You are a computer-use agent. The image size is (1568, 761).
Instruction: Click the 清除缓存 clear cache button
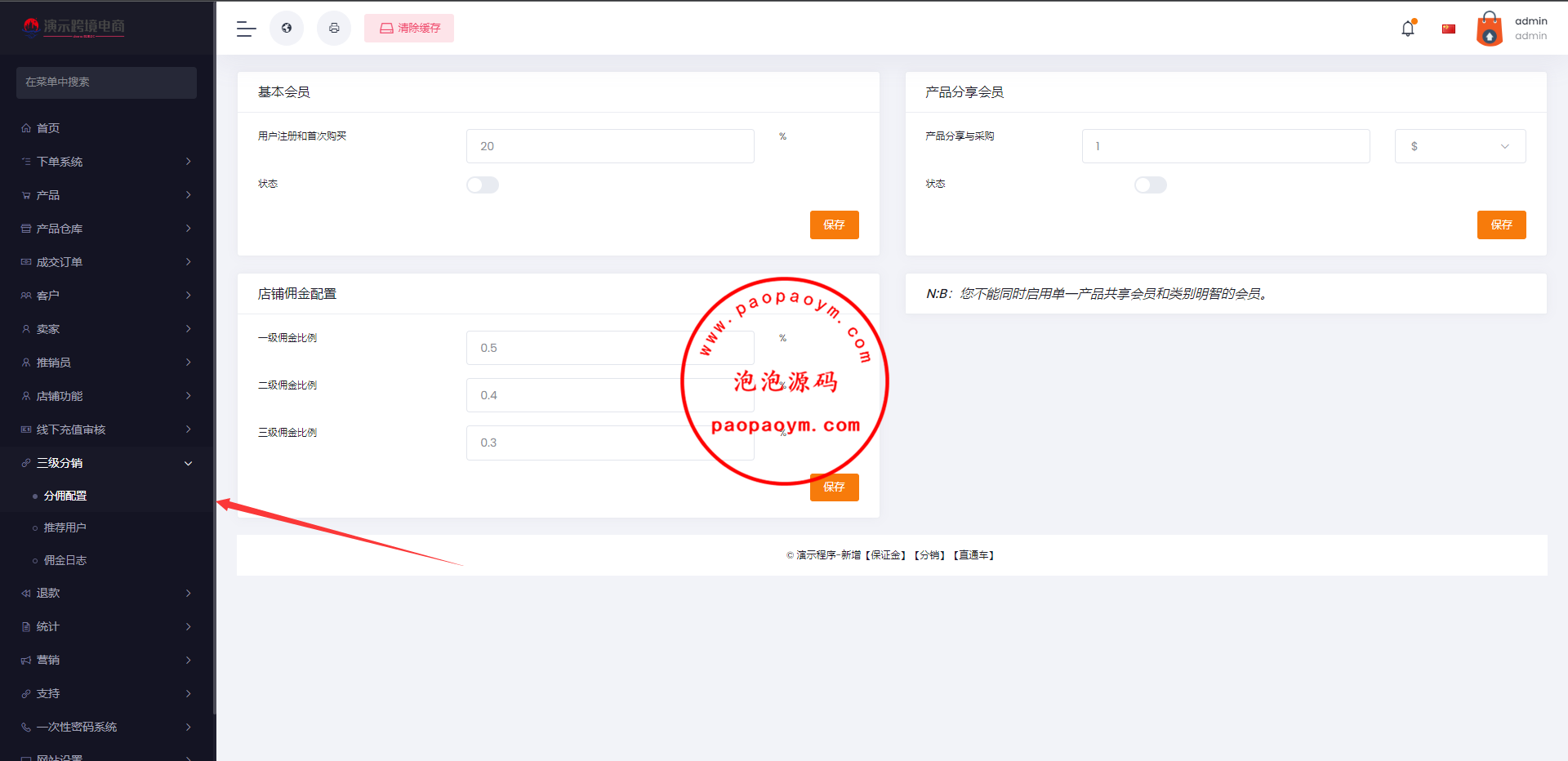coord(409,29)
